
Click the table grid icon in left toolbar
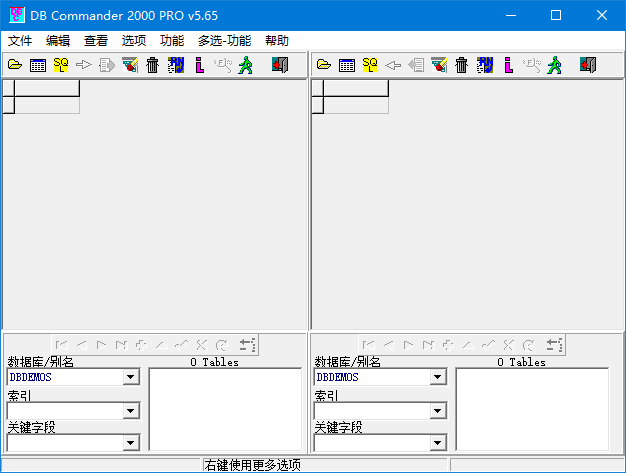[38, 65]
